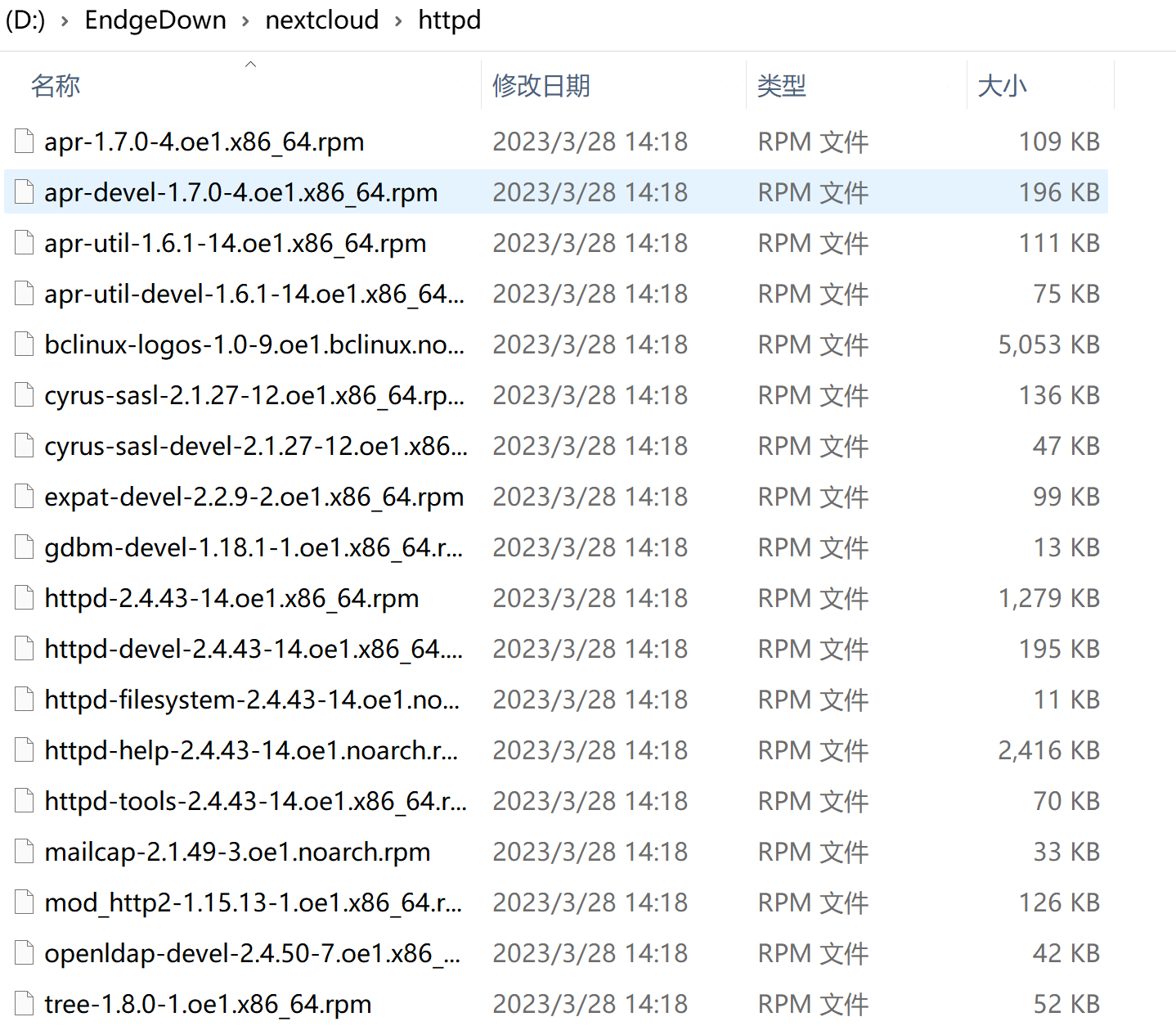
Task: Click file icon of httpd-help rpm
Action: click(25, 750)
